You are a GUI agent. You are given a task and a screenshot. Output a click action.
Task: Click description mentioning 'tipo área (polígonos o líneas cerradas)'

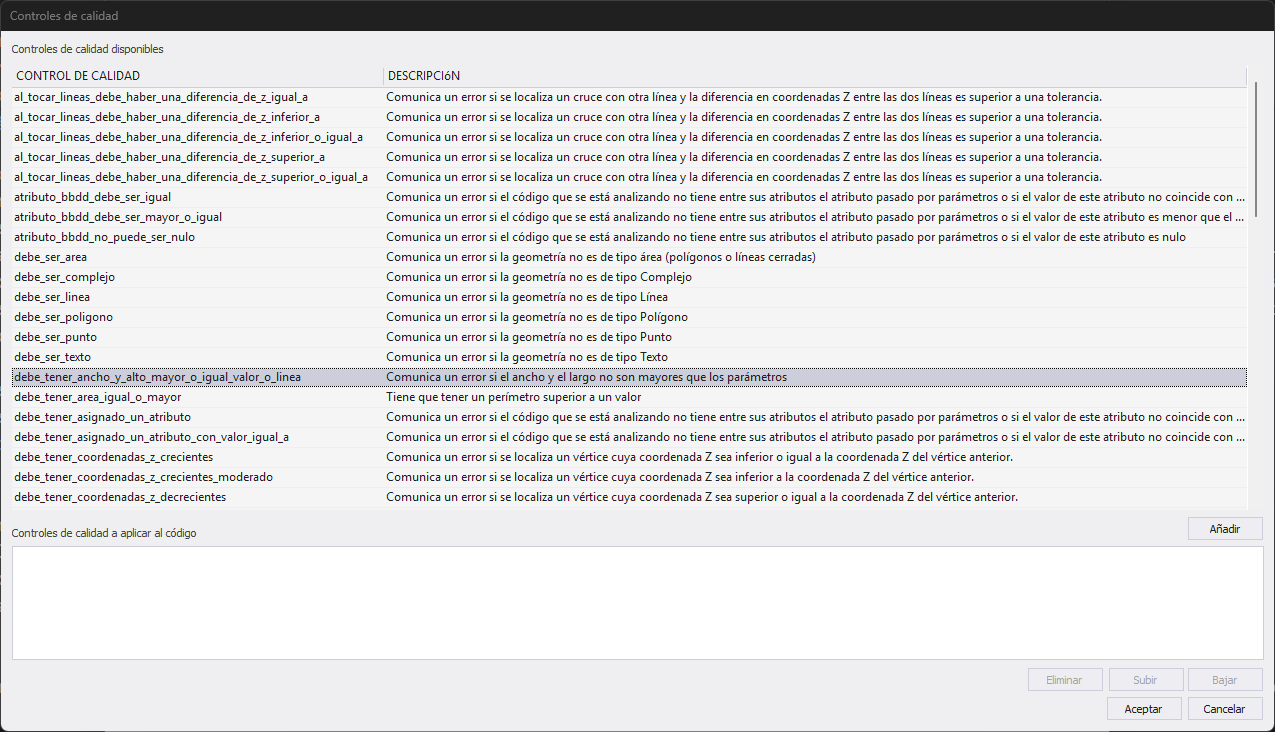pyautogui.click(x=601, y=257)
